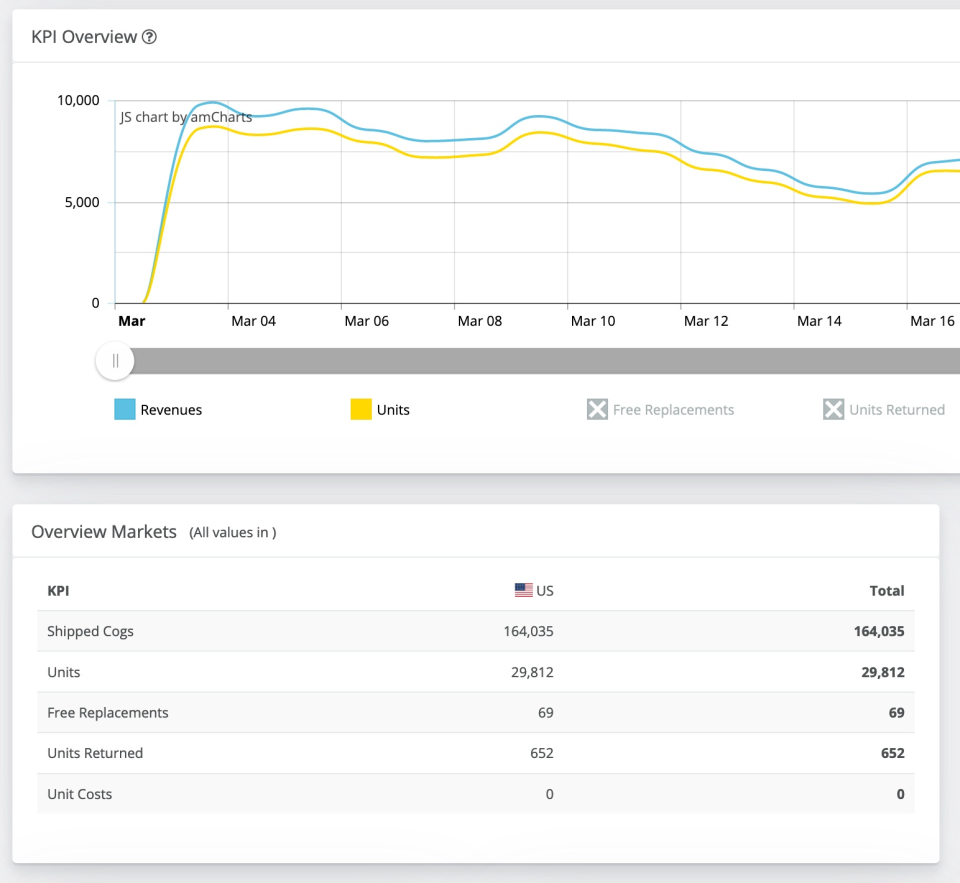Click the Overview Markets heading
960x883 pixels.
pos(104,532)
